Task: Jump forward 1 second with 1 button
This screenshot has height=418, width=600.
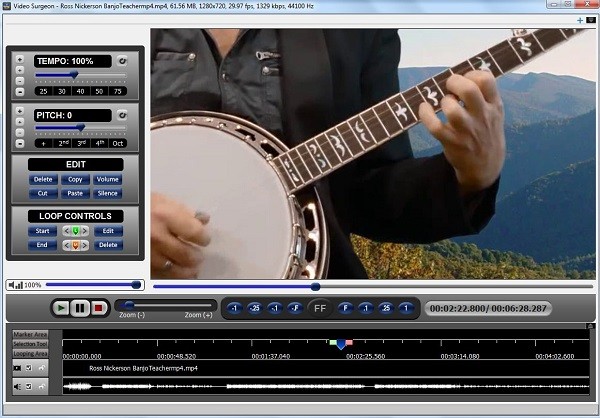Action: (x=406, y=308)
